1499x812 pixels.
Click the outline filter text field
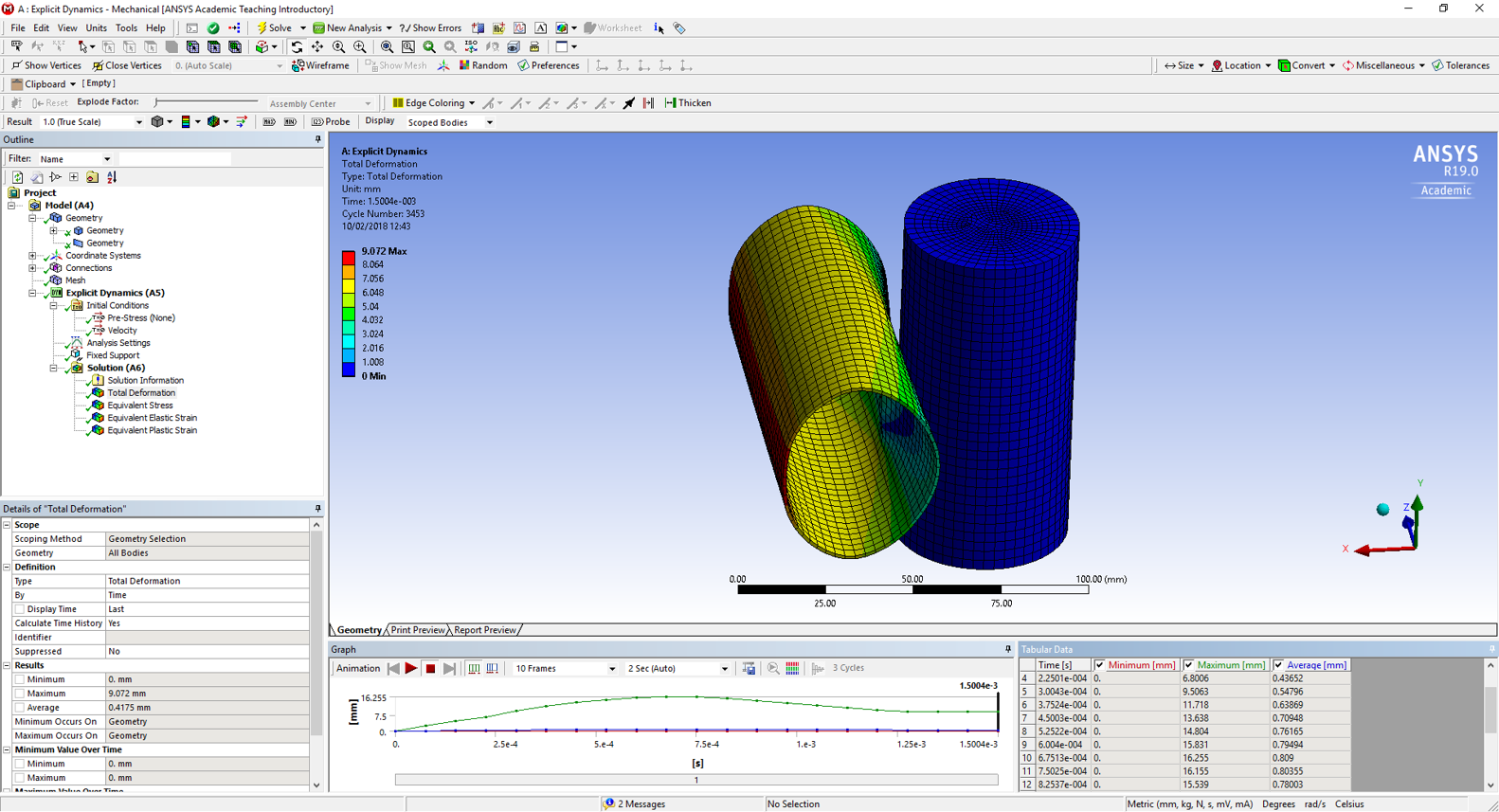tap(174, 159)
